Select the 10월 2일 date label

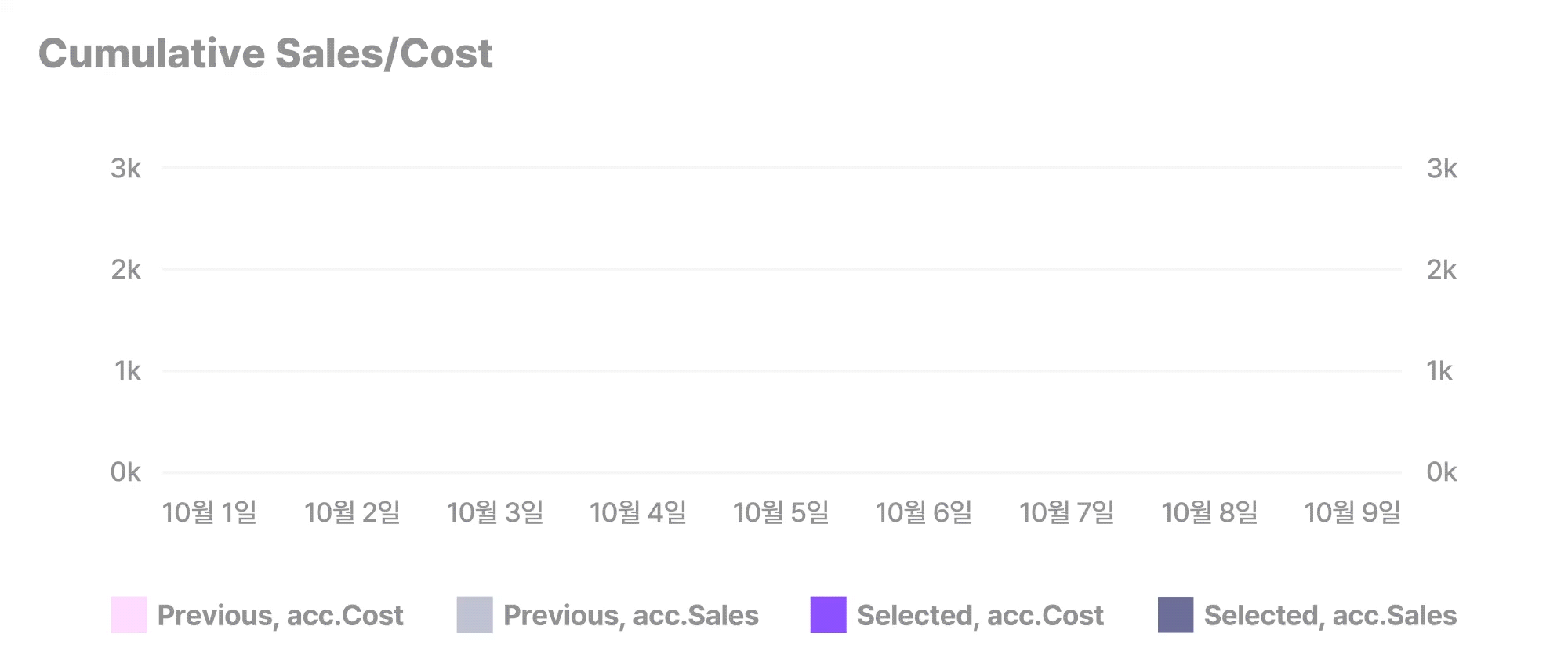tap(352, 512)
